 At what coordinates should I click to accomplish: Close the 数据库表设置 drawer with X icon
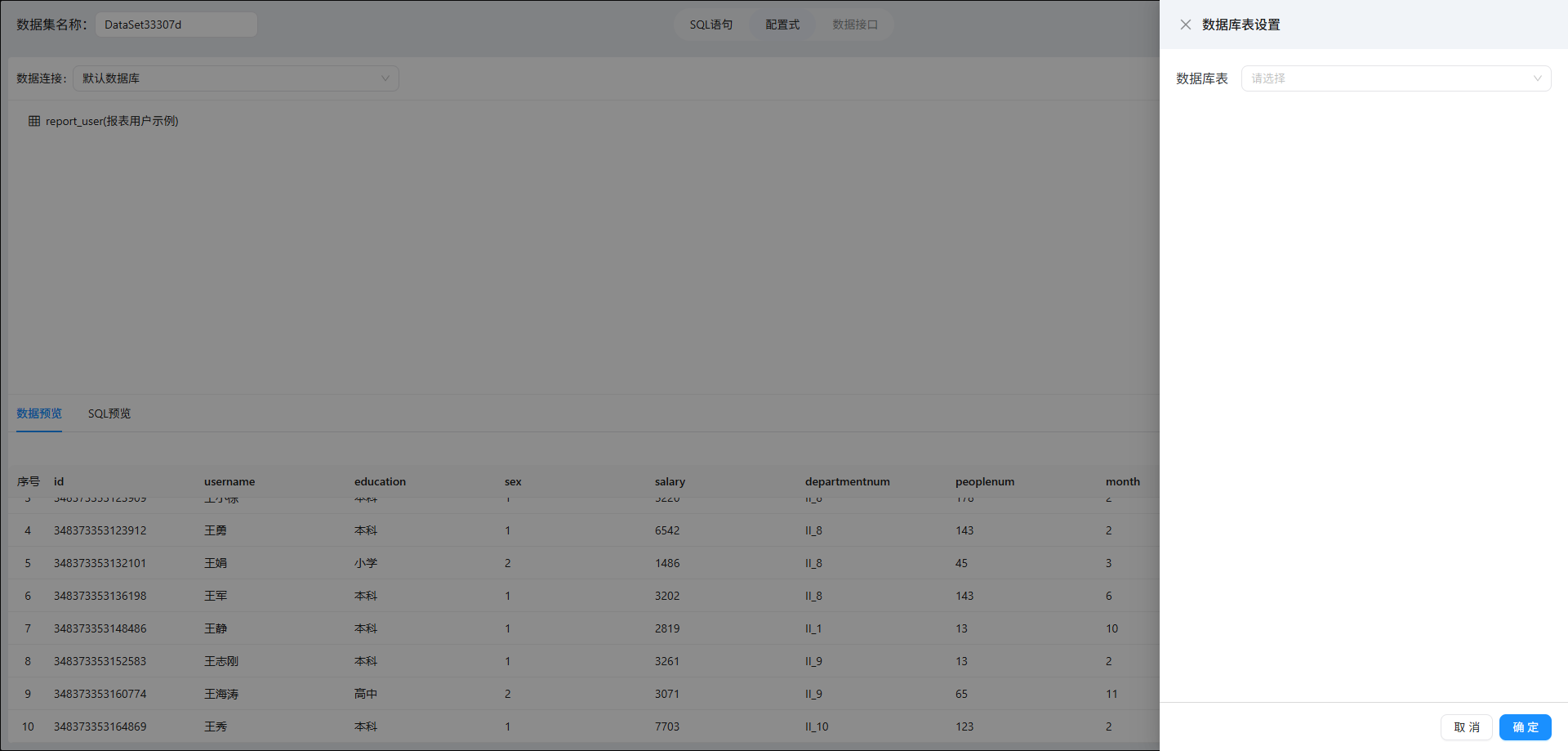[1186, 25]
